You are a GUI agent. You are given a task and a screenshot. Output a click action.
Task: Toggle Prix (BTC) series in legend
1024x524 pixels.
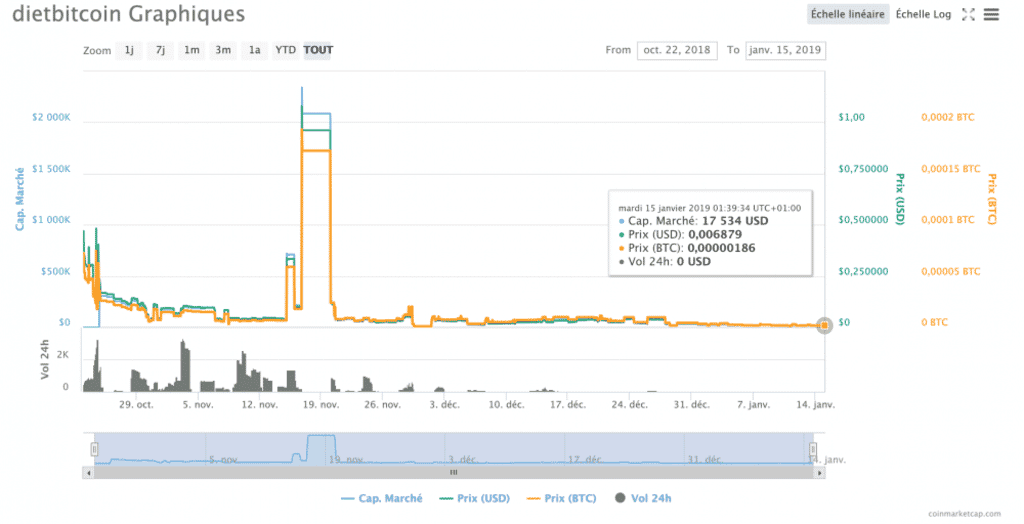click(x=561, y=499)
